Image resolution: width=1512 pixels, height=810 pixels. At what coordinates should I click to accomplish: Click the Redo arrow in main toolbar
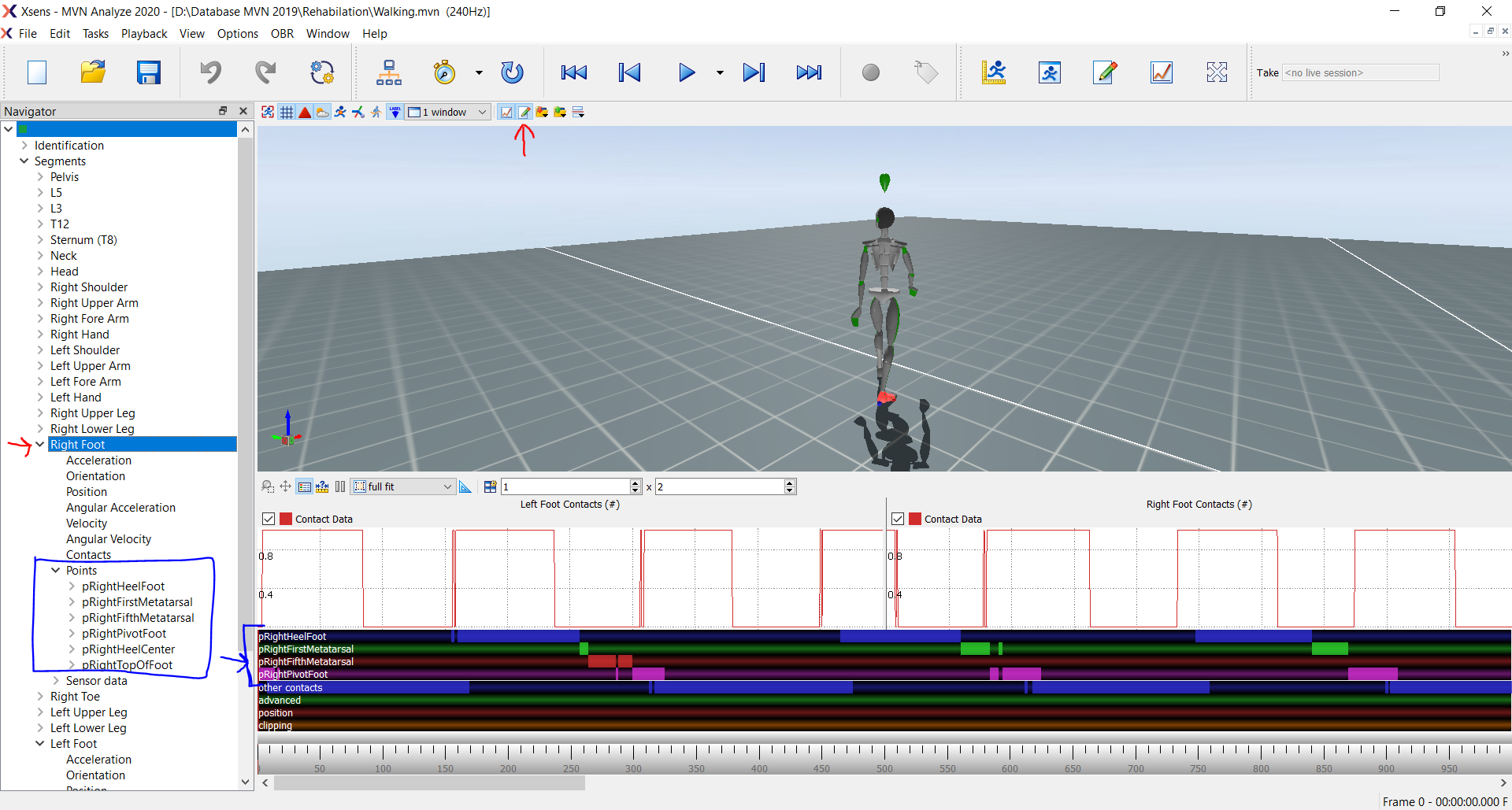coord(266,72)
